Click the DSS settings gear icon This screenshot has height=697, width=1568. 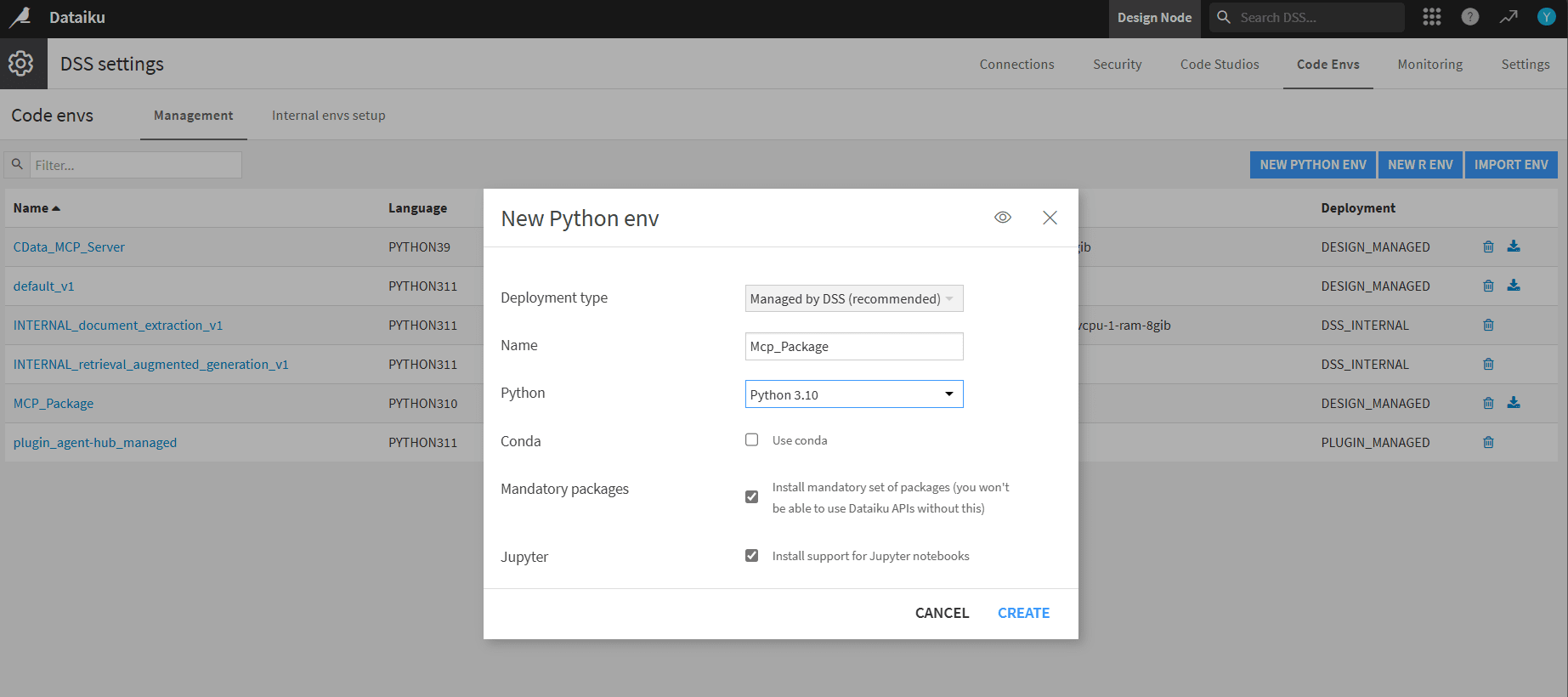click(21, 64)
